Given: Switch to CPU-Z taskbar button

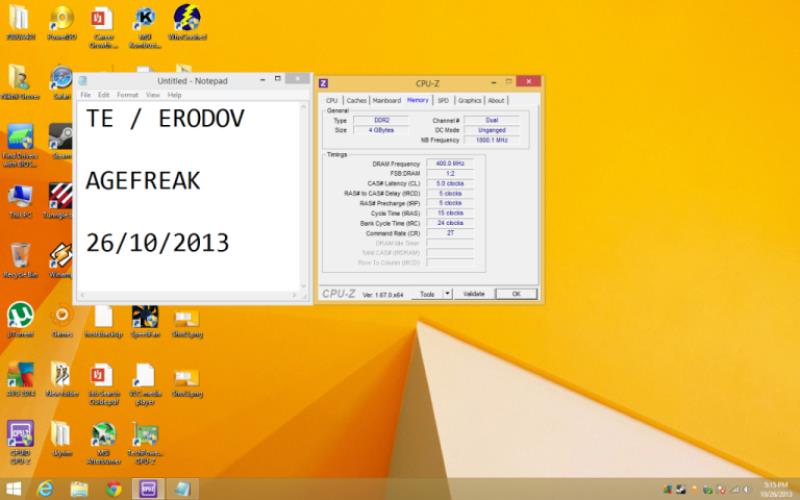Looking at the screenshot, I should click(148, 488).
